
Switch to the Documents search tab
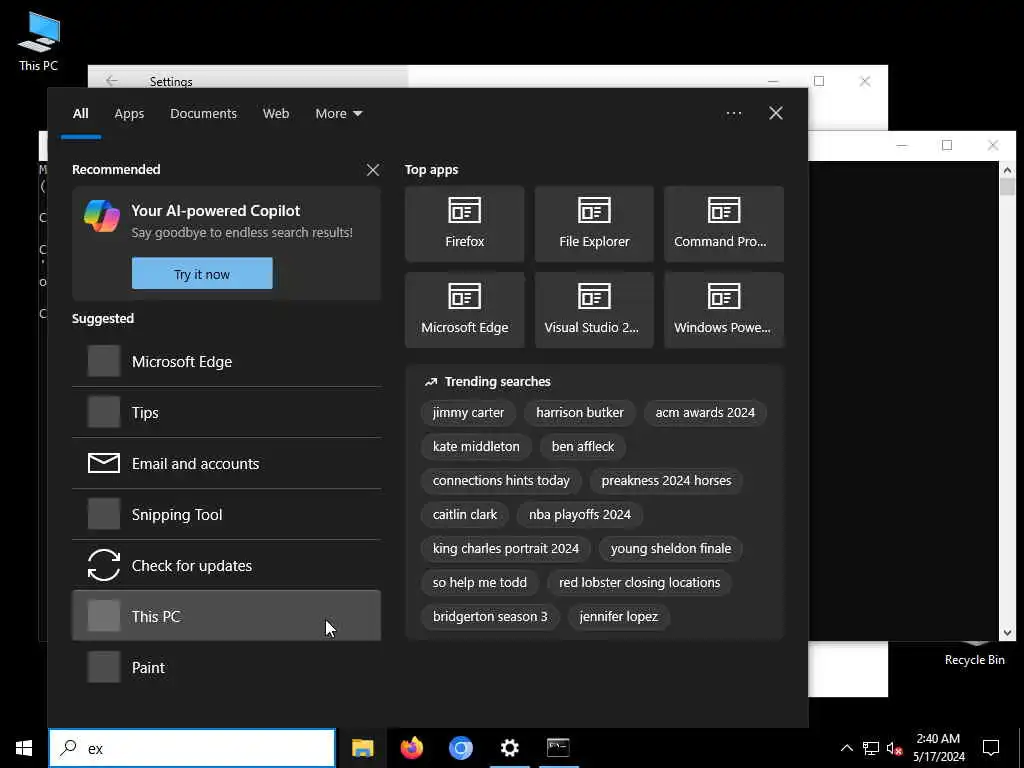coord(203,114)
